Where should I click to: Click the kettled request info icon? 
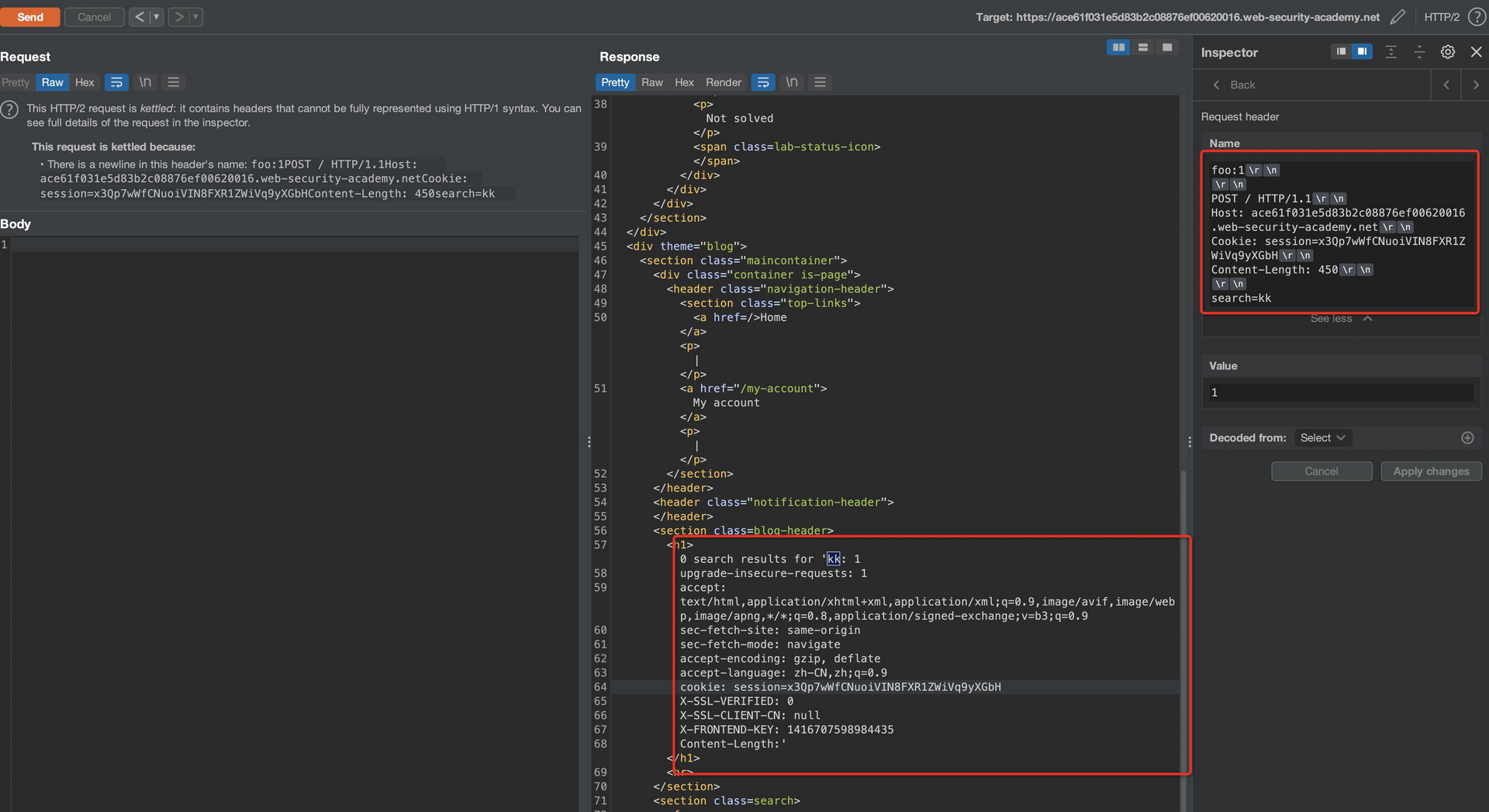pyautogui.click(x=9, y=109)
